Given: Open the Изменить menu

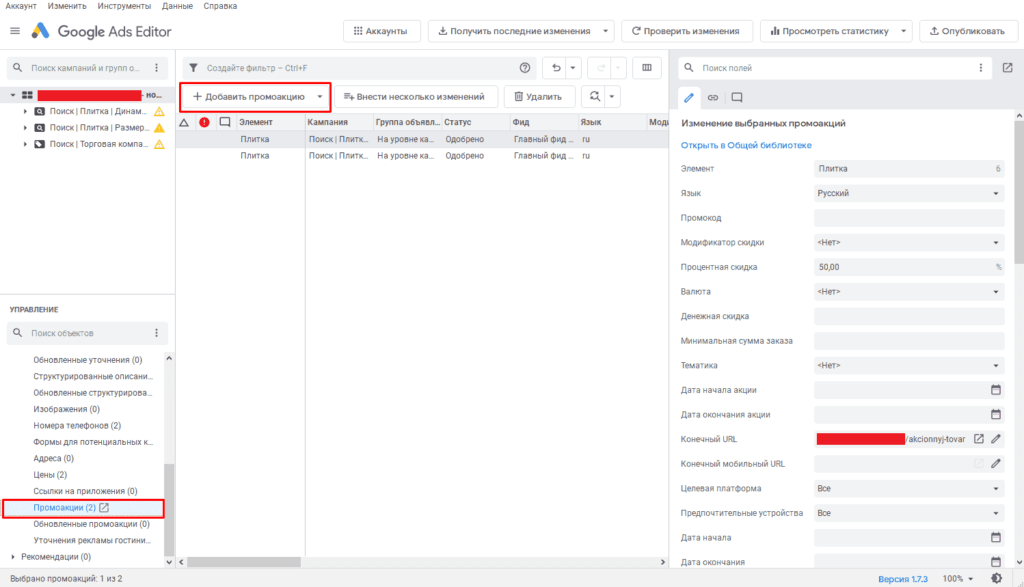Looking at the screenshot, I should [x=67, y=6].
